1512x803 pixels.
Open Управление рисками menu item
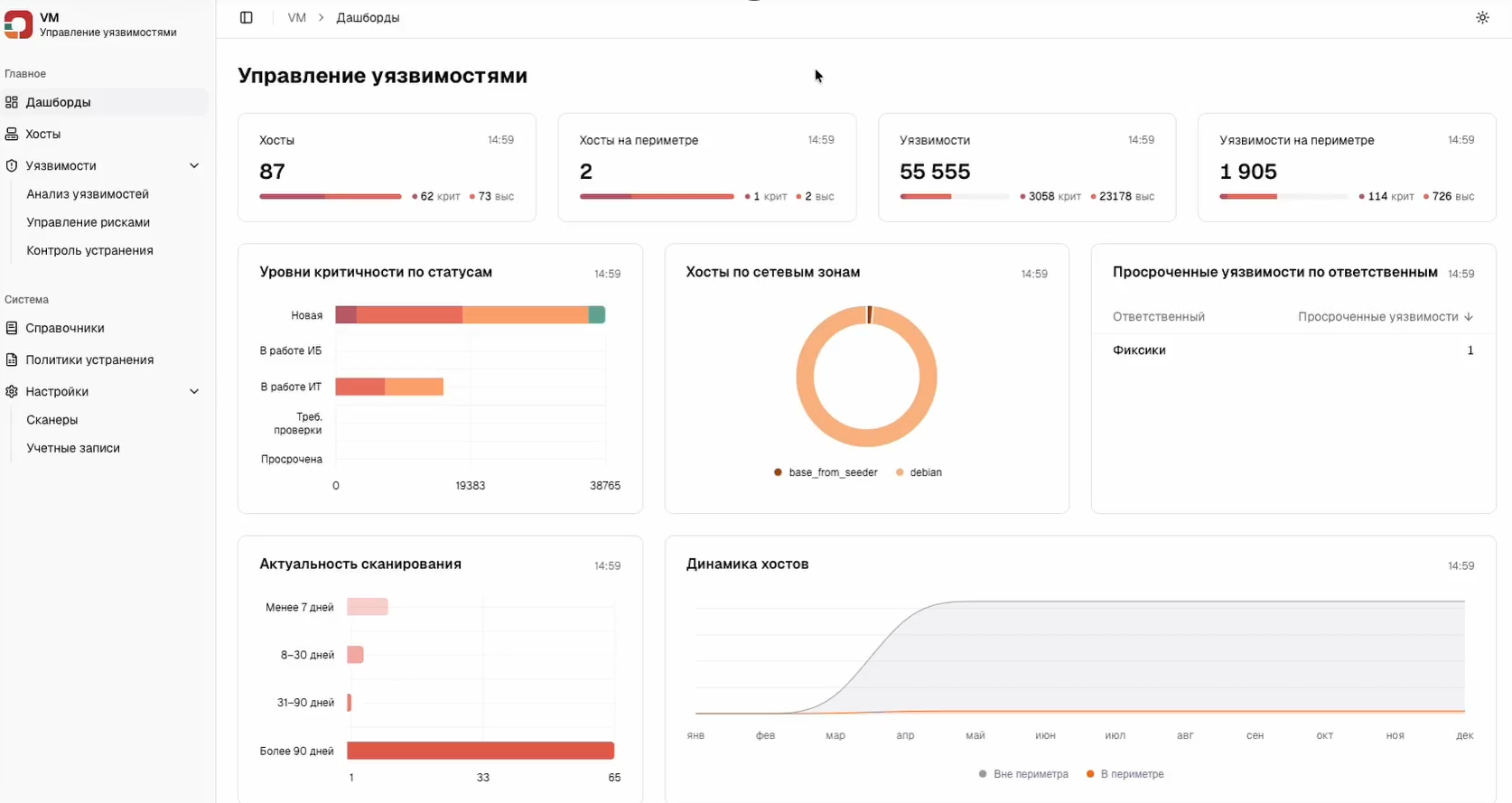(89, 222)
